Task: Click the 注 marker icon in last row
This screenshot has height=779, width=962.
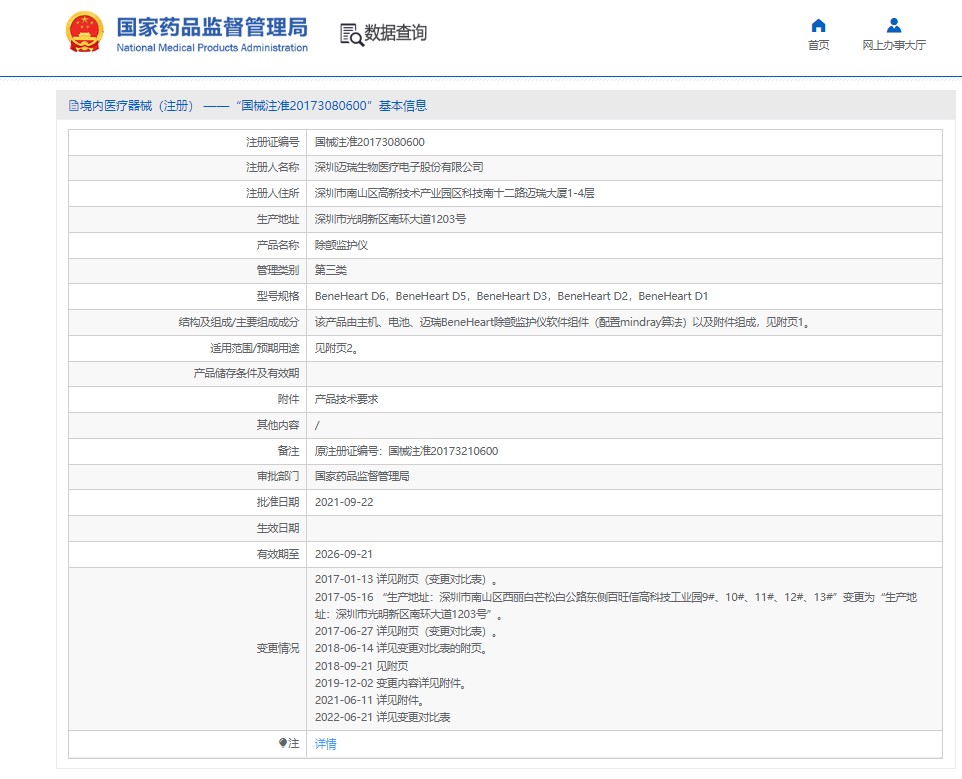Action: [283, 743]
